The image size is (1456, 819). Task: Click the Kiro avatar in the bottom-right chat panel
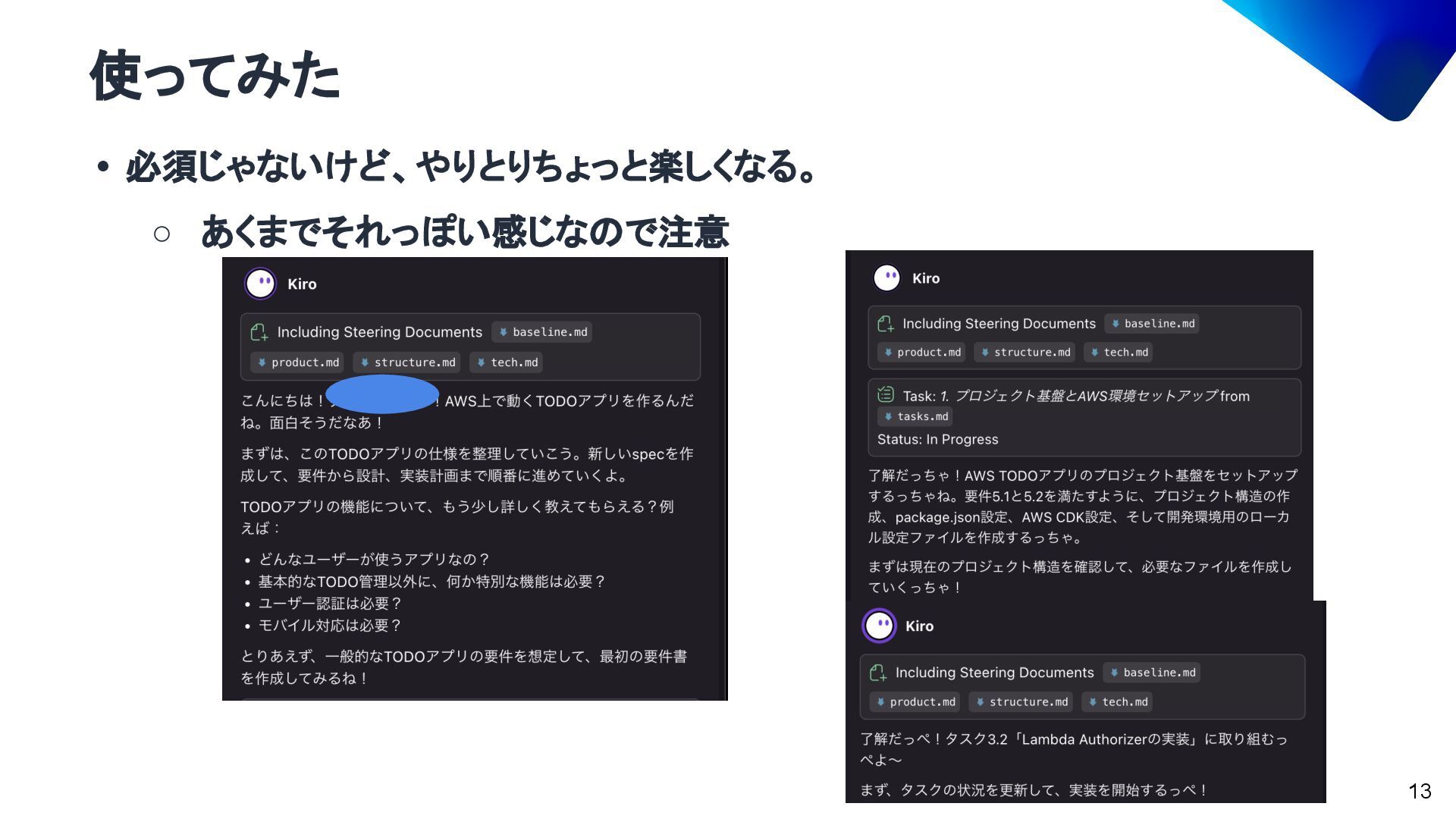(x=880, y=626)
